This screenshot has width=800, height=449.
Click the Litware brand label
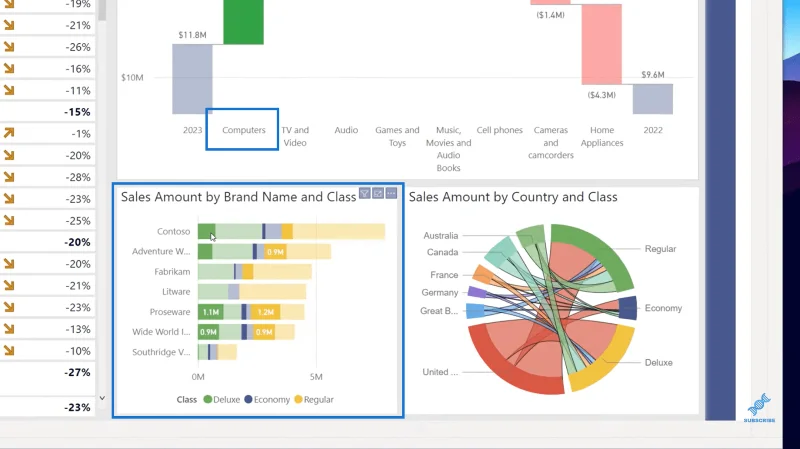[176, 291]
